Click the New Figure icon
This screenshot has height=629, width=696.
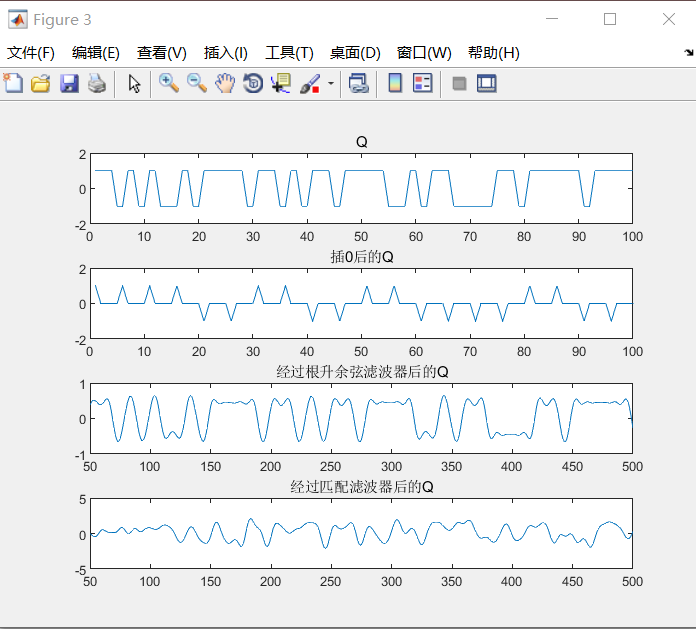[x=13, y=83]
